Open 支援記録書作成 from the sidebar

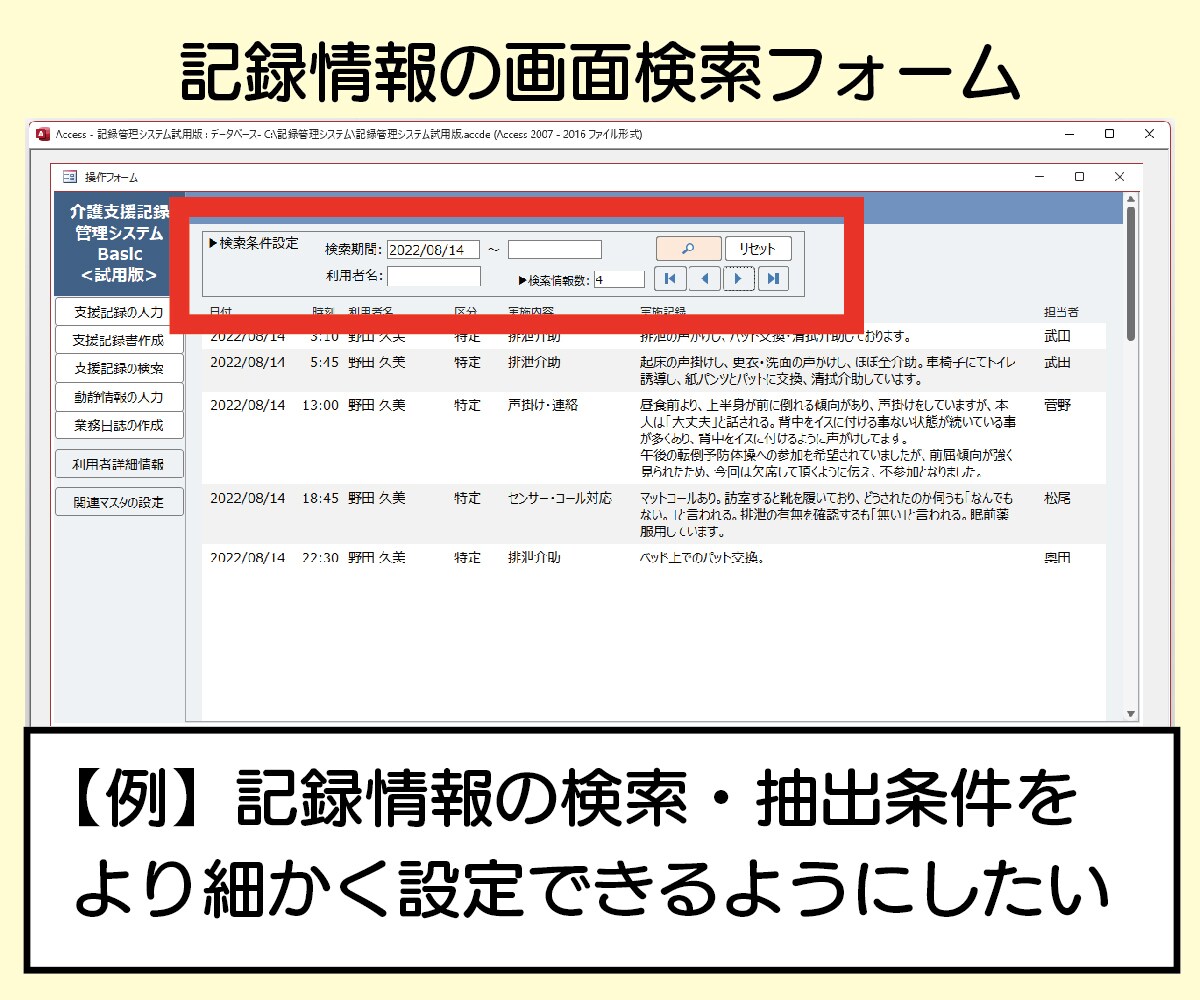[x=120, y=340]
